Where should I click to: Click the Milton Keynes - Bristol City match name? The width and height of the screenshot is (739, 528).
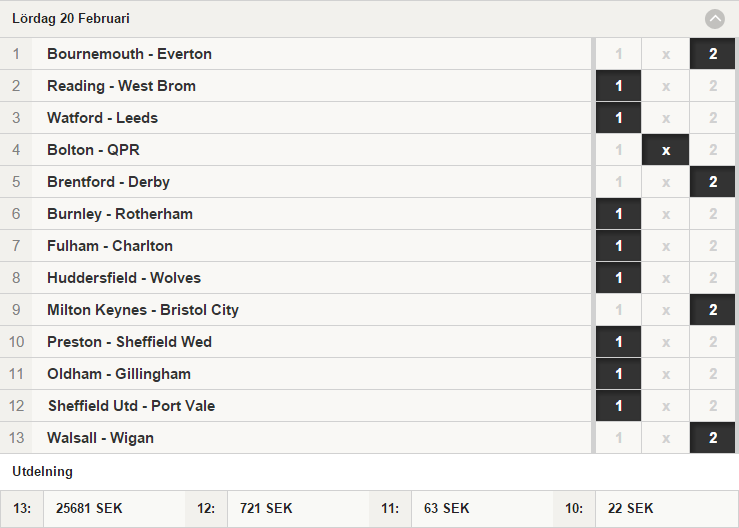143,310
